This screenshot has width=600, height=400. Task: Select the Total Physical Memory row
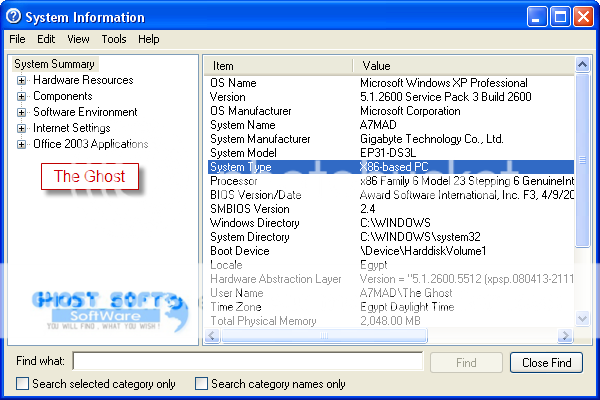tap(391, 321)
